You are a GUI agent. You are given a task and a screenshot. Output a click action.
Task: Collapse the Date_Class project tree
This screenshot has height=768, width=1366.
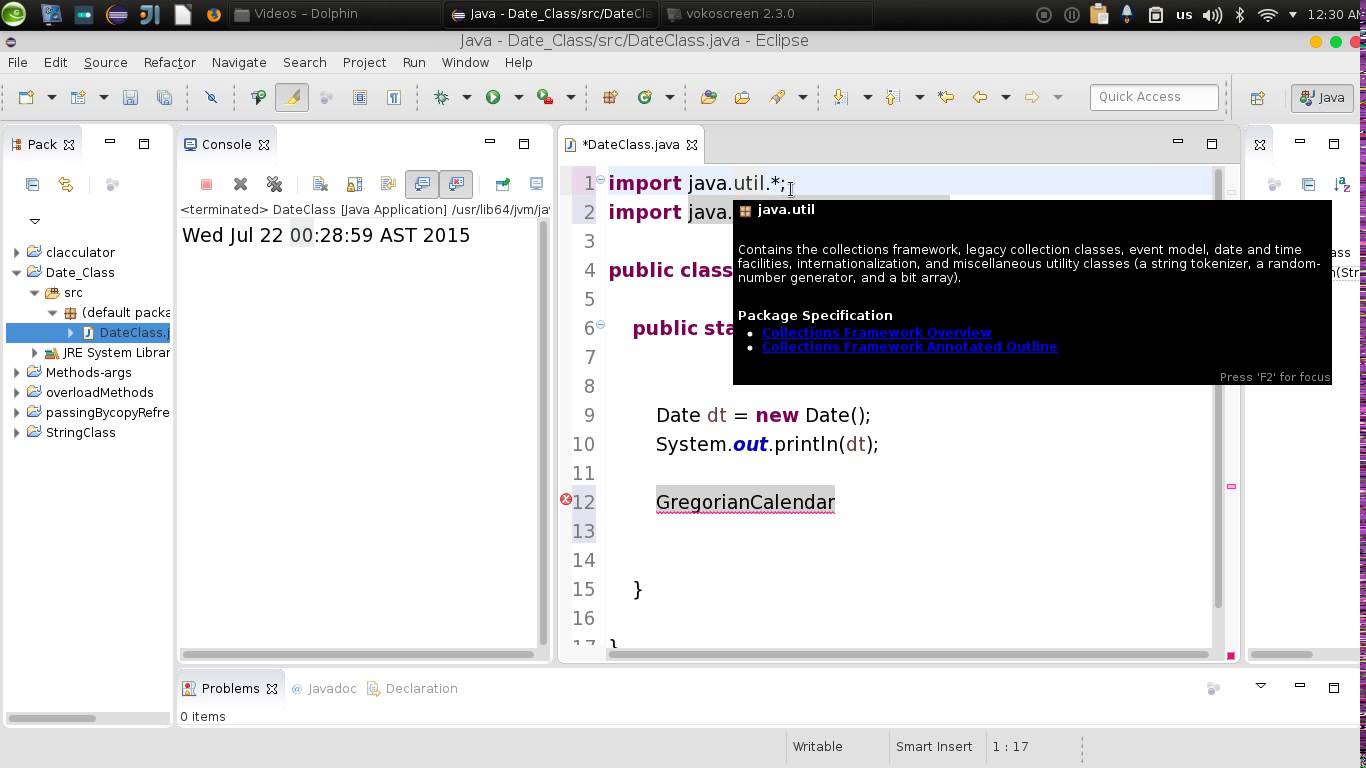click(17, 272)
